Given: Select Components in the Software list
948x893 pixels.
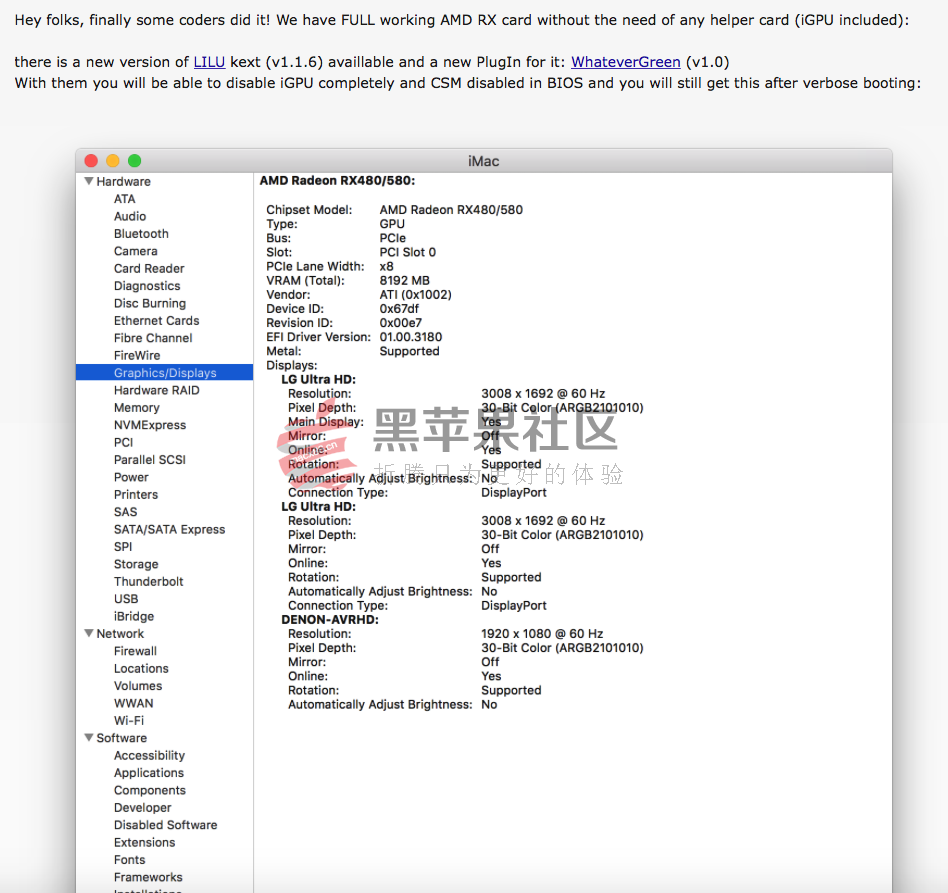Looking at the screenshot, I should coord(150,790).
